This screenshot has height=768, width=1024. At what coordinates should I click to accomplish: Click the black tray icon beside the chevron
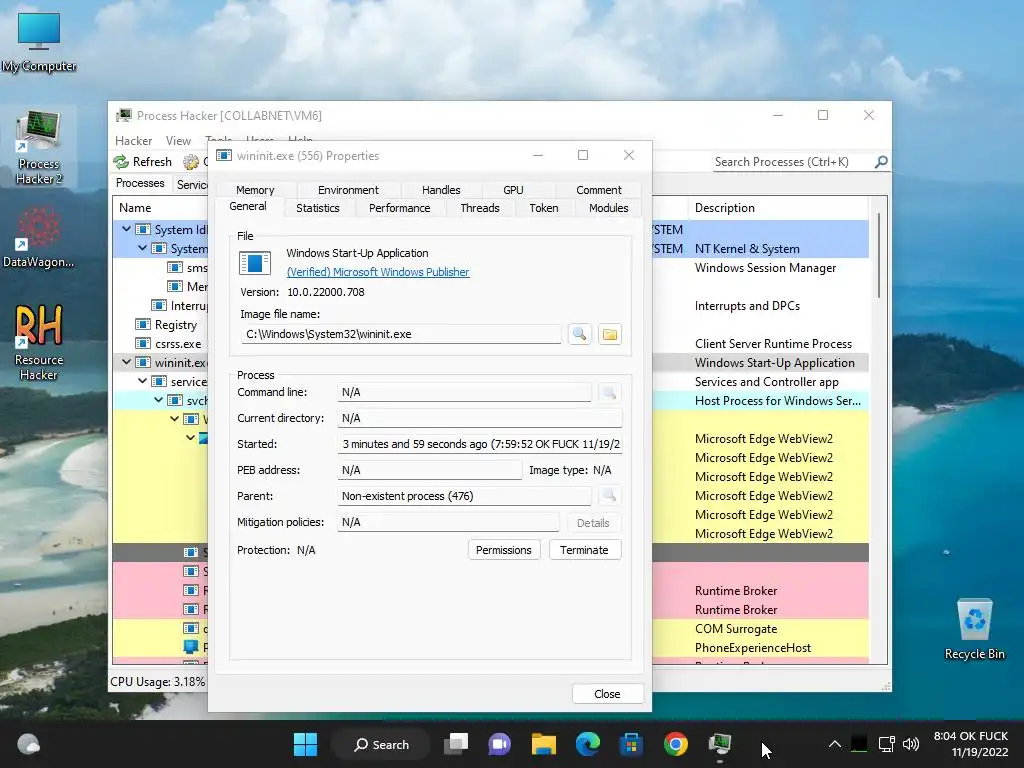pyautogui.click(x=859, y=744)
